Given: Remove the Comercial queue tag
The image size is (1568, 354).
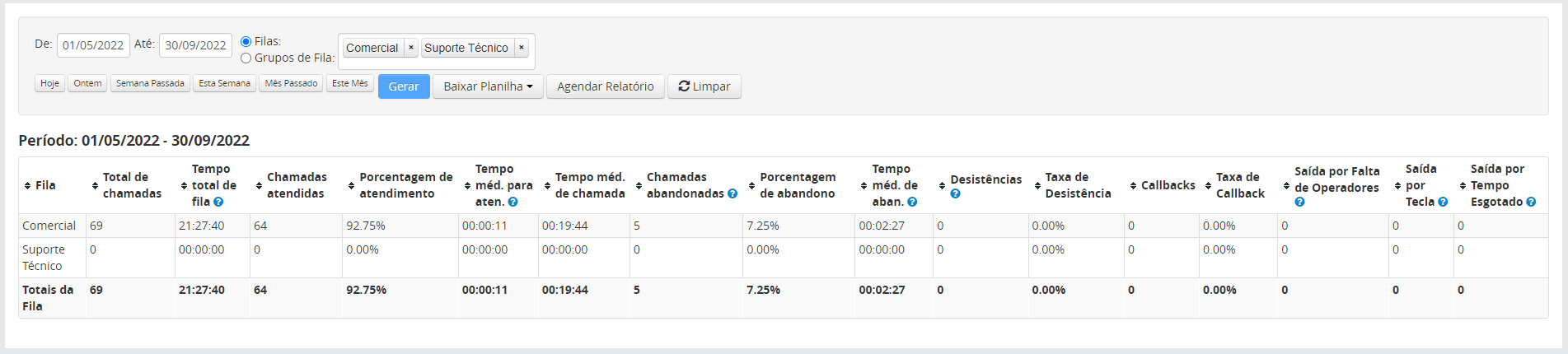Looking at the screenshot, I should (x=411, y=48).
